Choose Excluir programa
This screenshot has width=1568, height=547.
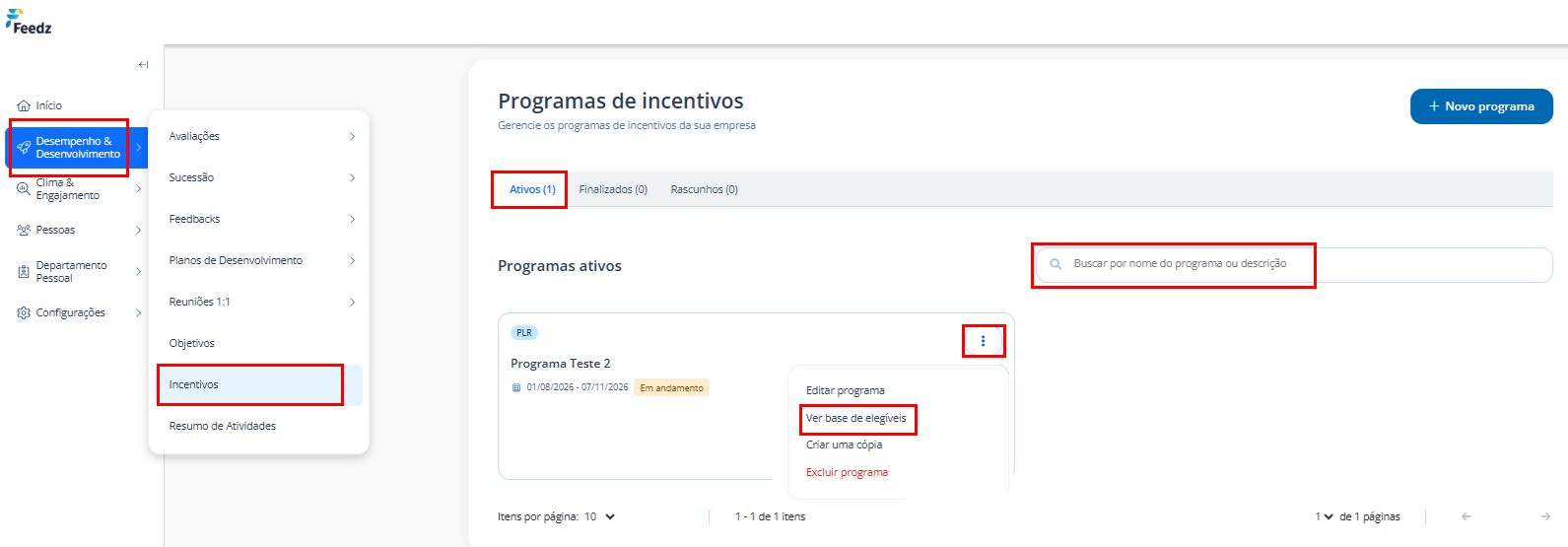pos(848,472)
